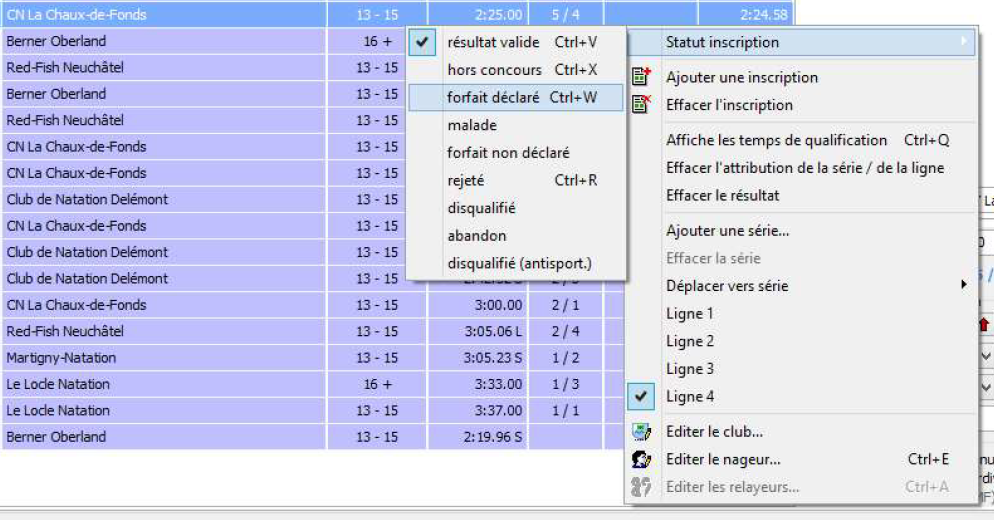This screenshot has width=994, height=520.
Task: Choose disqualifié (antisport.) status
Action: tap(519, 264)
